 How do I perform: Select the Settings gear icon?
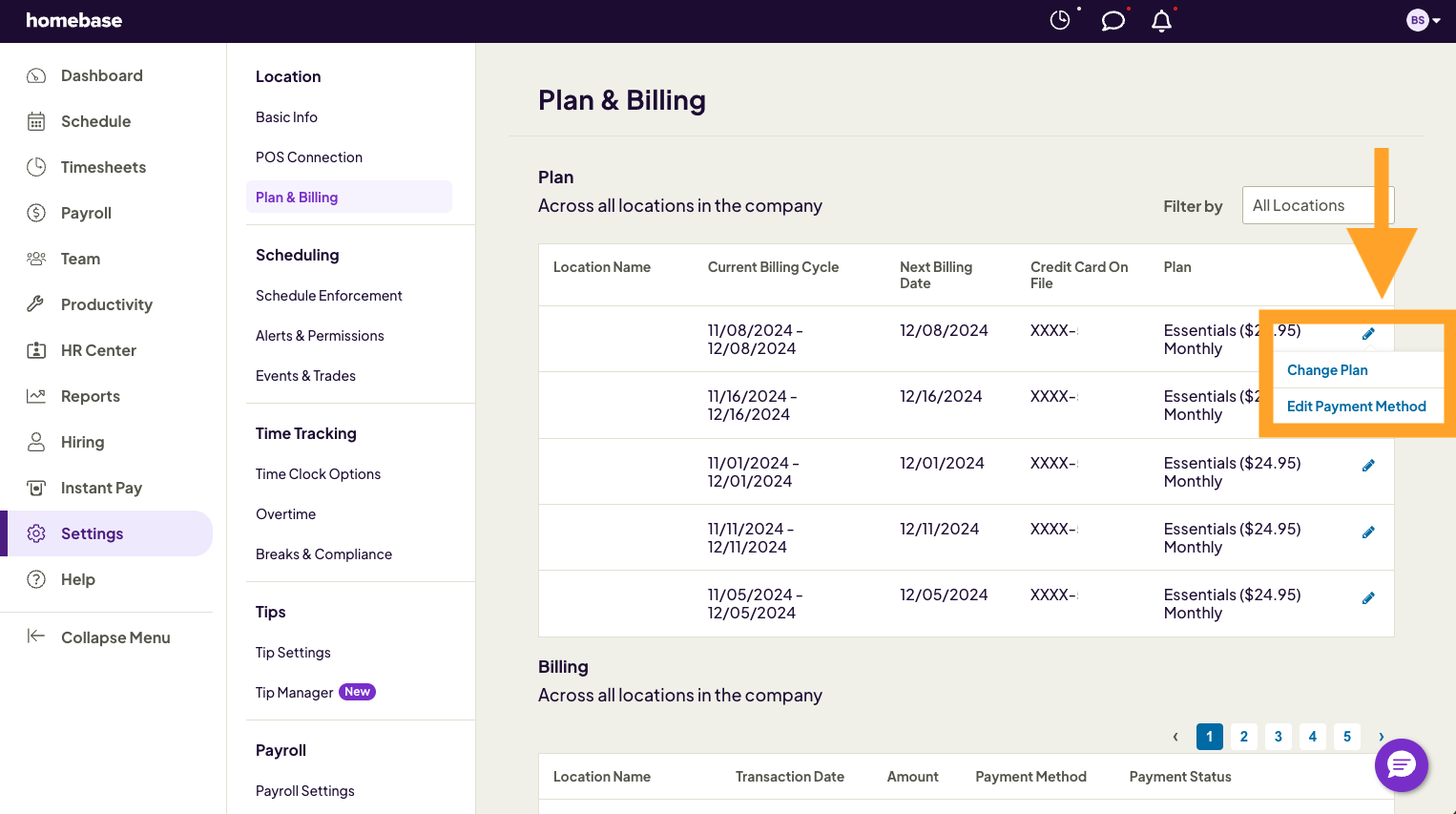(36, 533)
